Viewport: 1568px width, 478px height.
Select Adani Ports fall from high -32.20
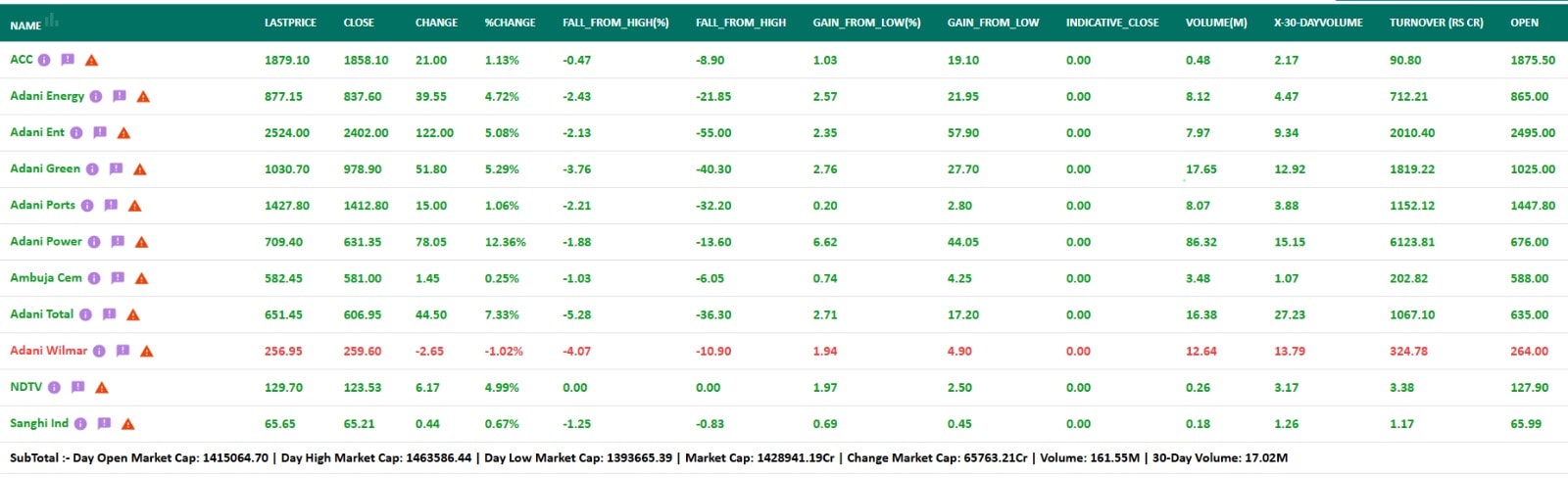(x=713, y=206)
